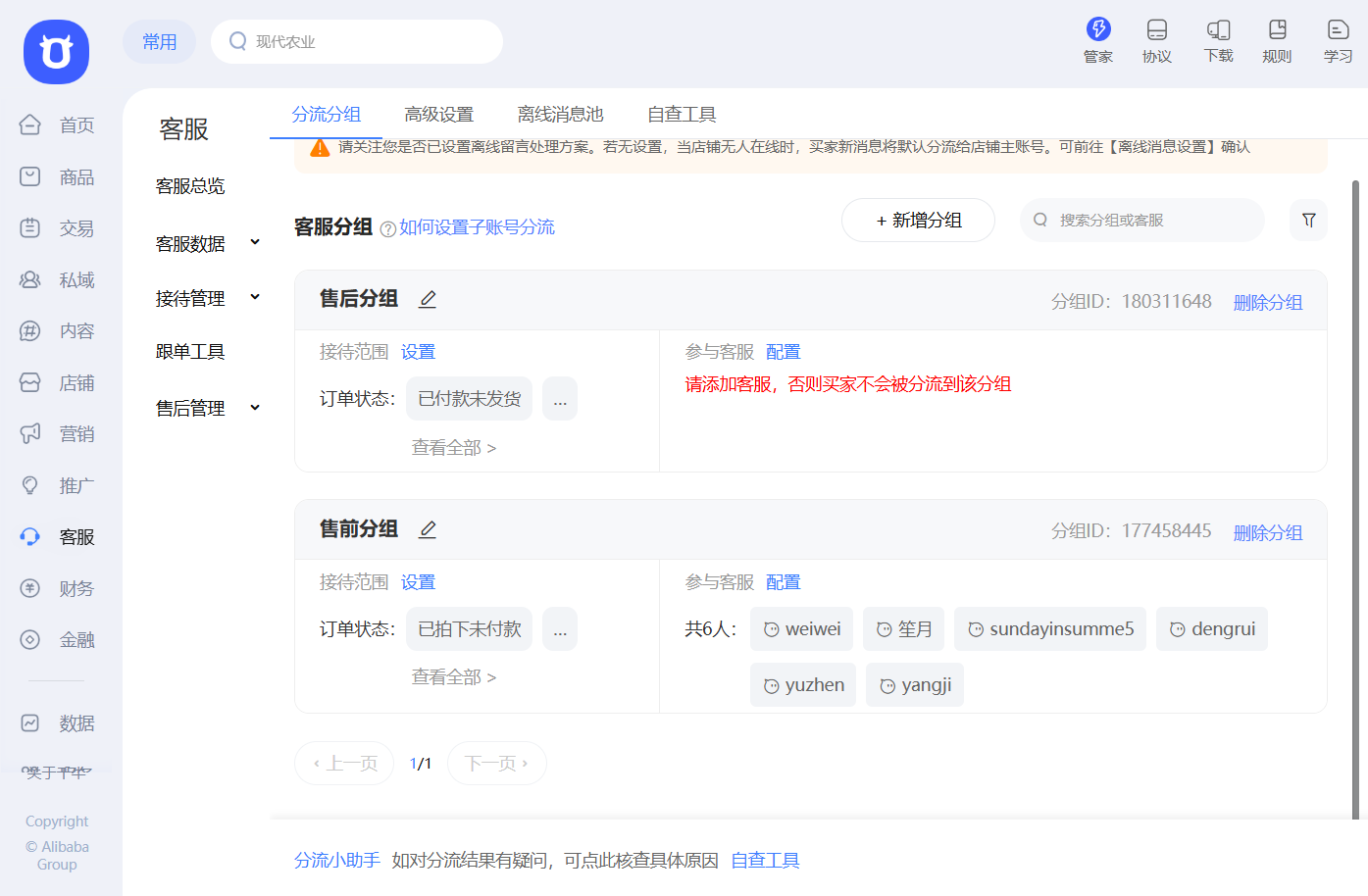Click the 新增分组 button

(919, 221)
